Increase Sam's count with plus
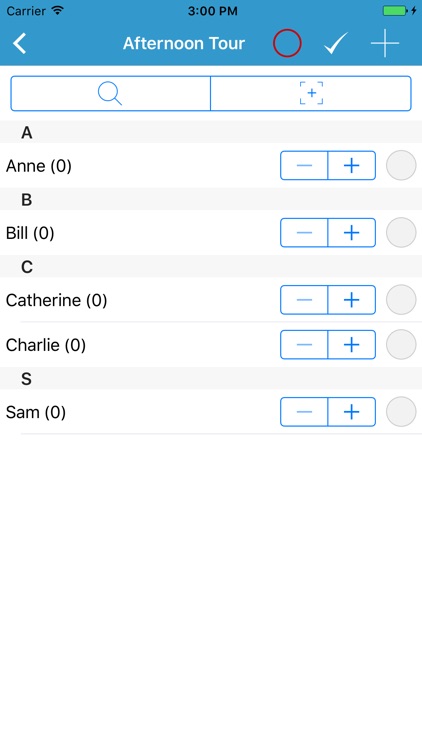 coord(352,412)
